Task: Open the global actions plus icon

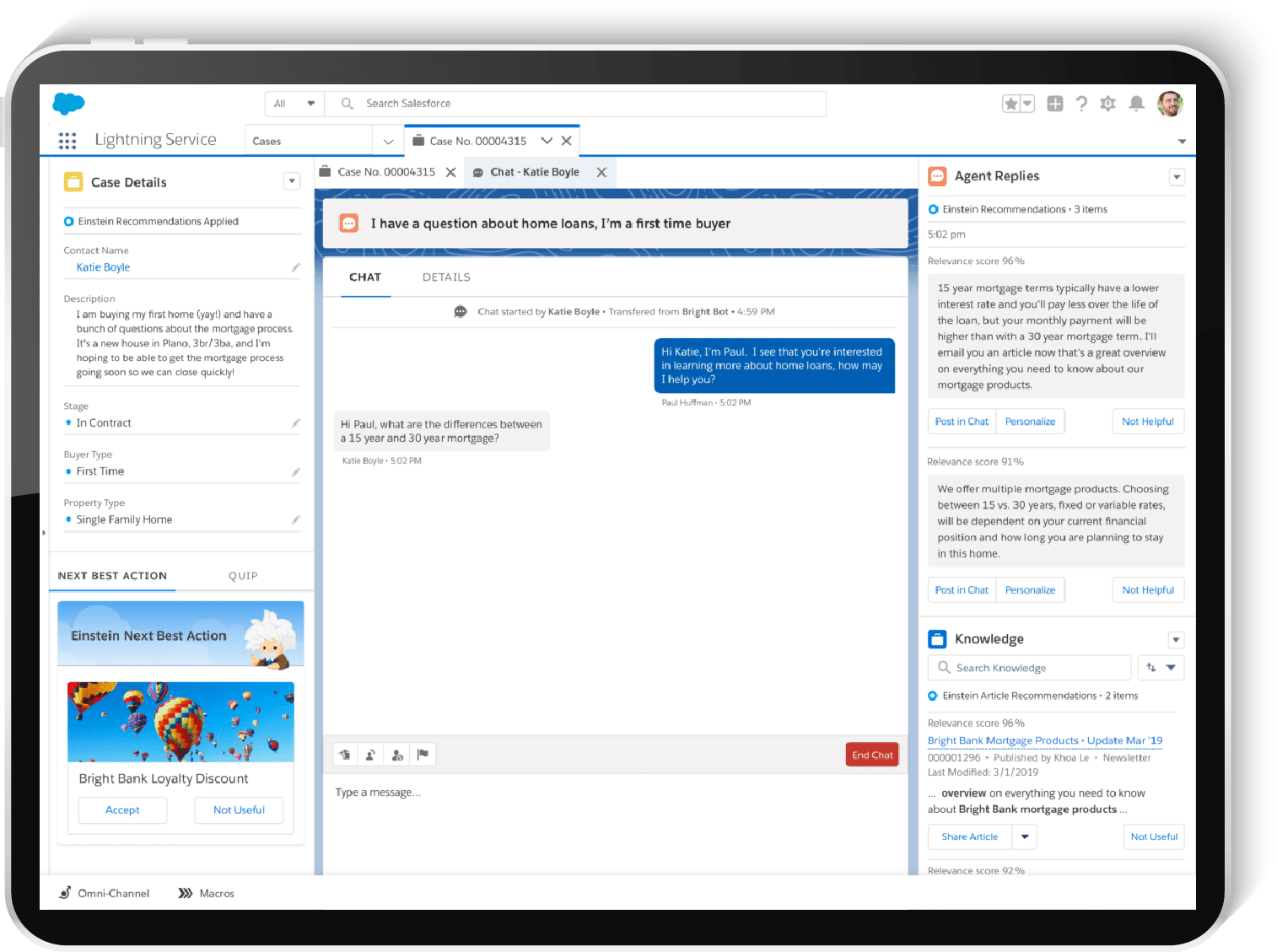Action: 1055,104
